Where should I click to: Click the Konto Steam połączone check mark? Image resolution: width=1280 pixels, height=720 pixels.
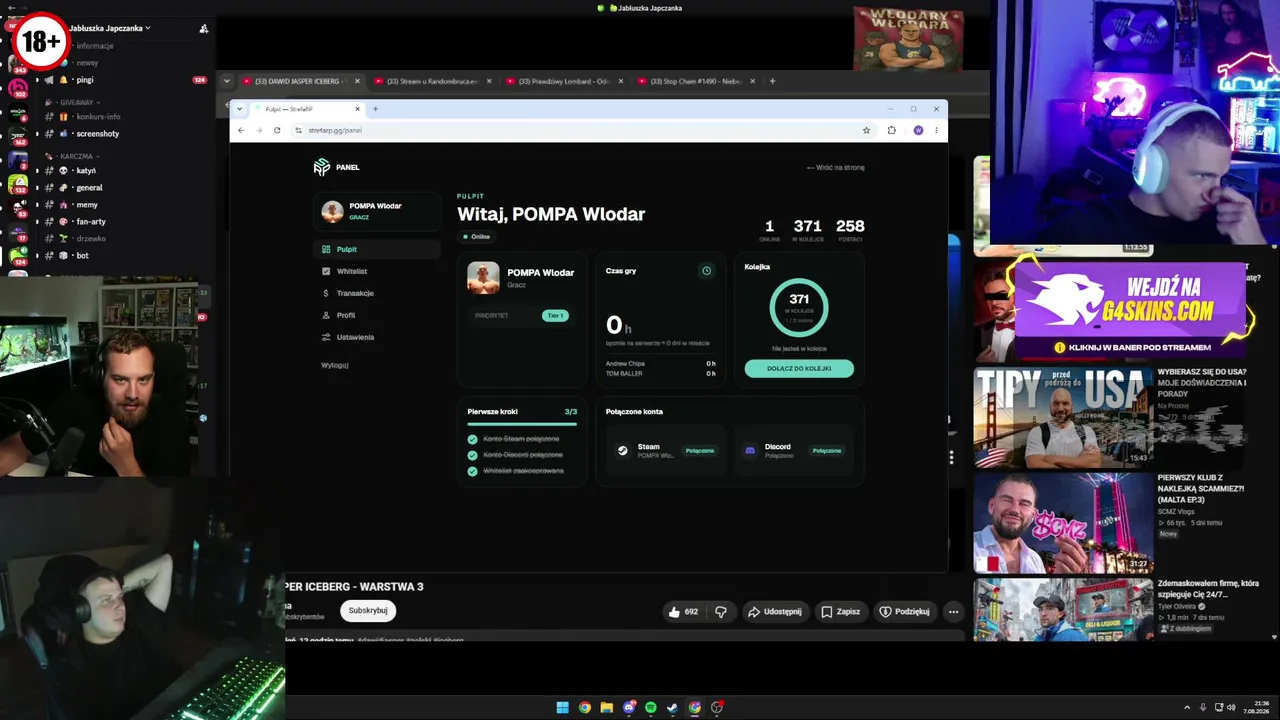click(473, 439)
